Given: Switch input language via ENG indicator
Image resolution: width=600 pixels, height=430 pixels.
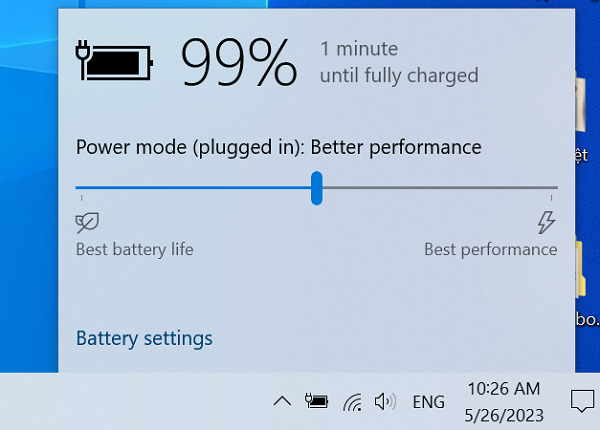Looking at the screenshot, I should [429, 402].
